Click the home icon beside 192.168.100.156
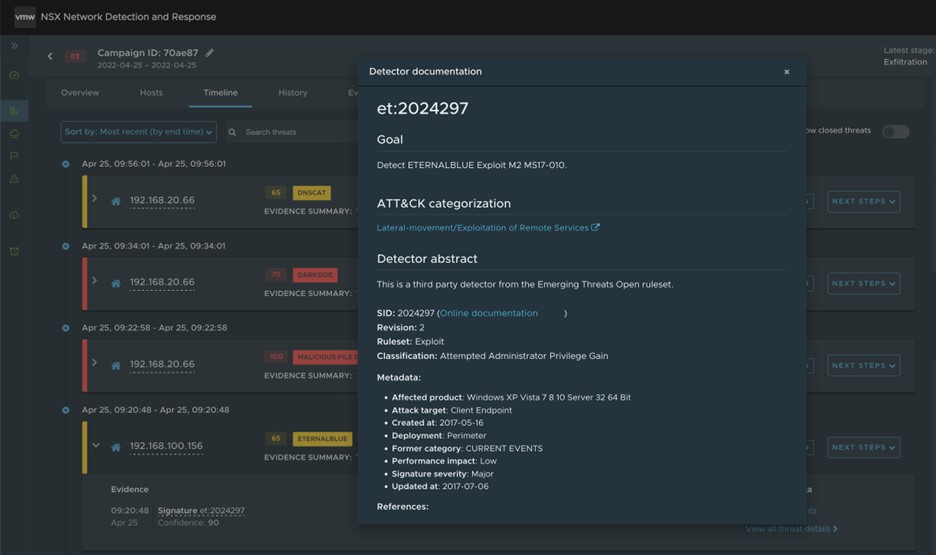The image size is (936, 555). tap(116, 447)
